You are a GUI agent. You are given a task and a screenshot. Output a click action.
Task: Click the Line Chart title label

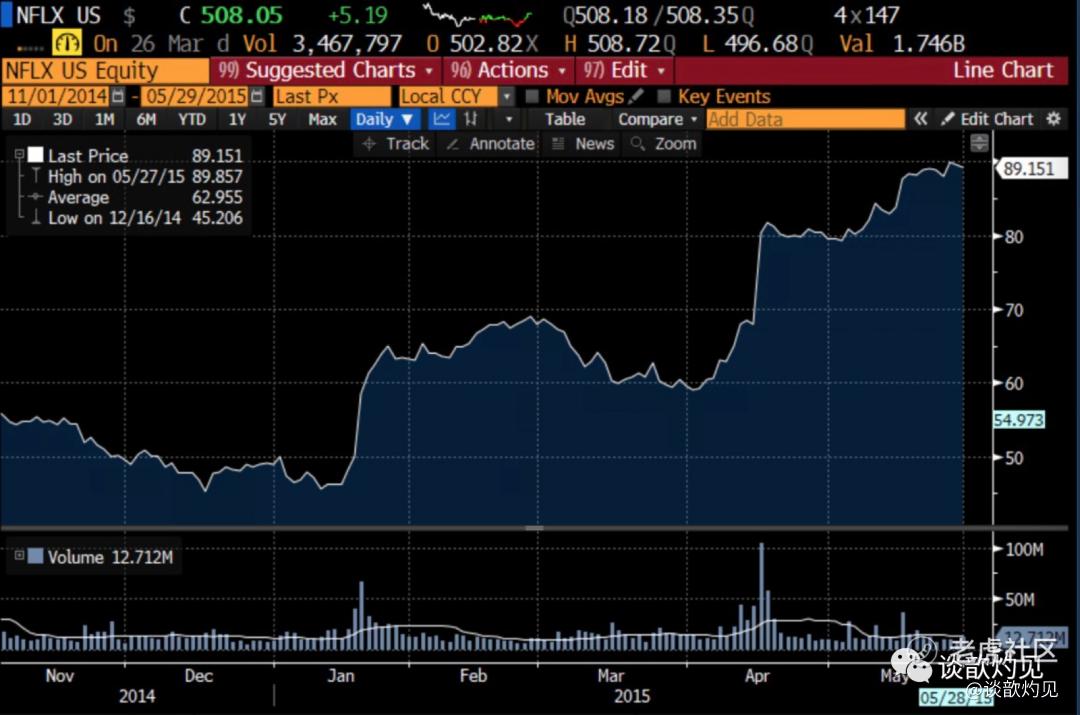1003,70
